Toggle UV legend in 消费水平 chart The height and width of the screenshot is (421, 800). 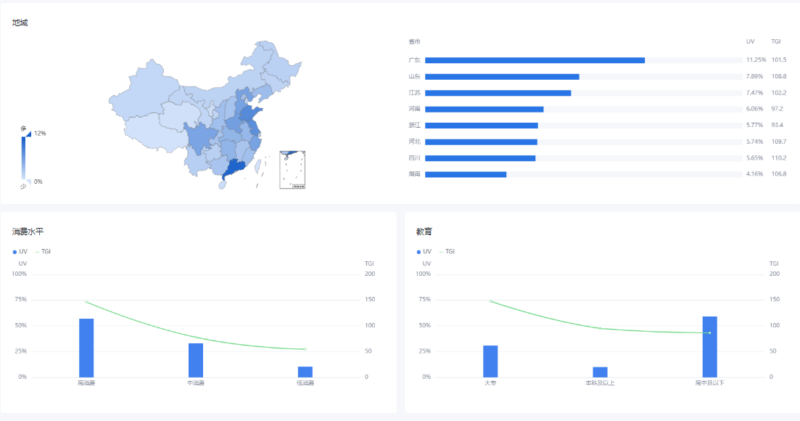[20, 252]
